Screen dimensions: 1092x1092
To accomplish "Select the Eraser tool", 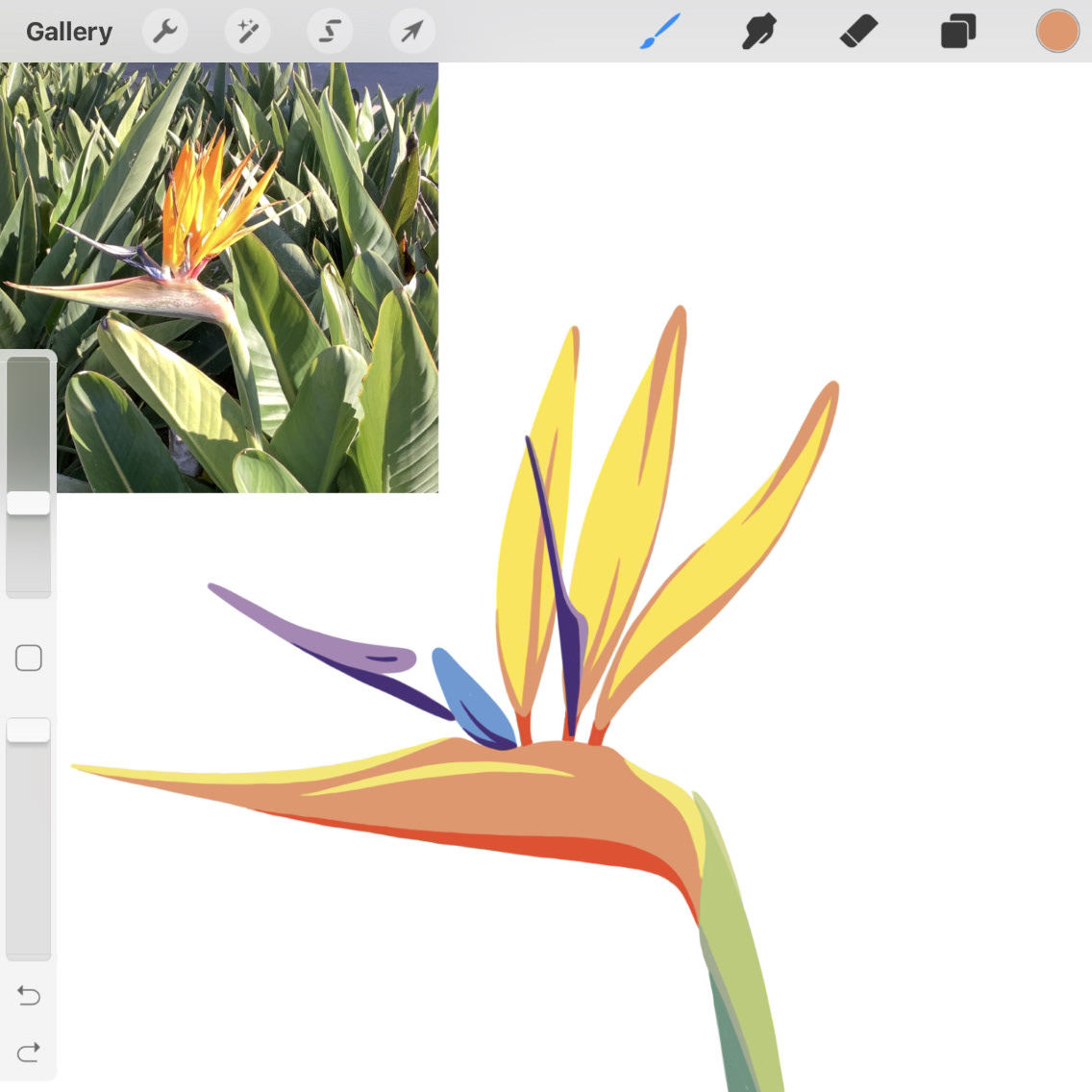I will point(858,32).
